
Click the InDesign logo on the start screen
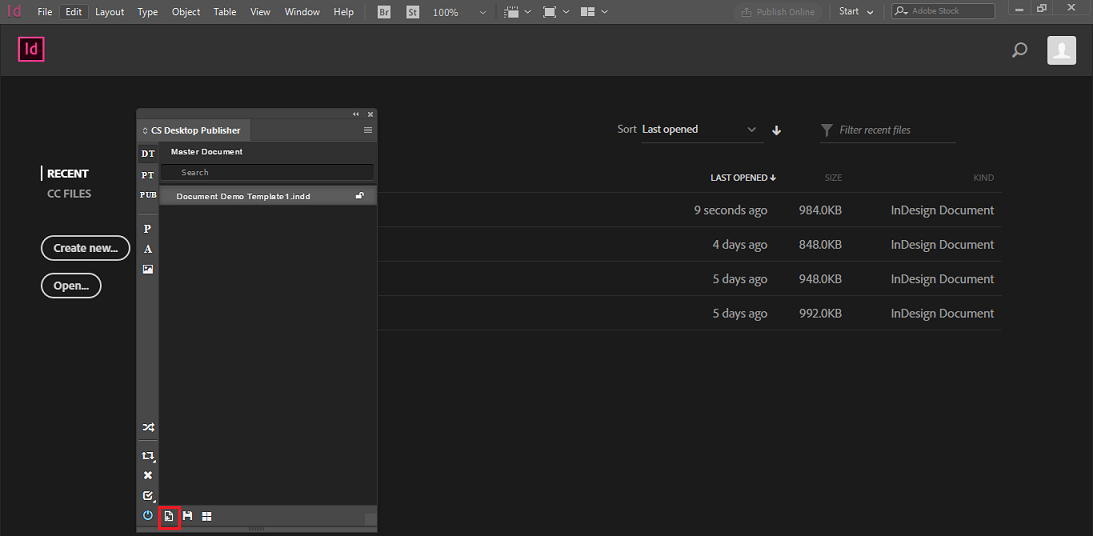pos(31,49)
